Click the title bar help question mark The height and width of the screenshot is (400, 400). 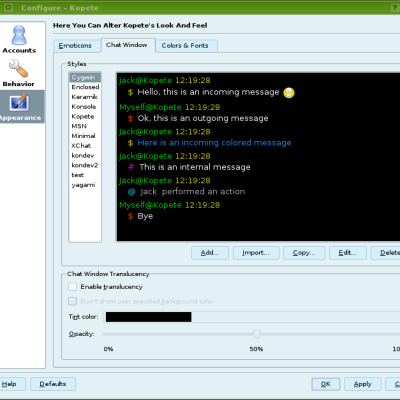(x=395, y=7)
